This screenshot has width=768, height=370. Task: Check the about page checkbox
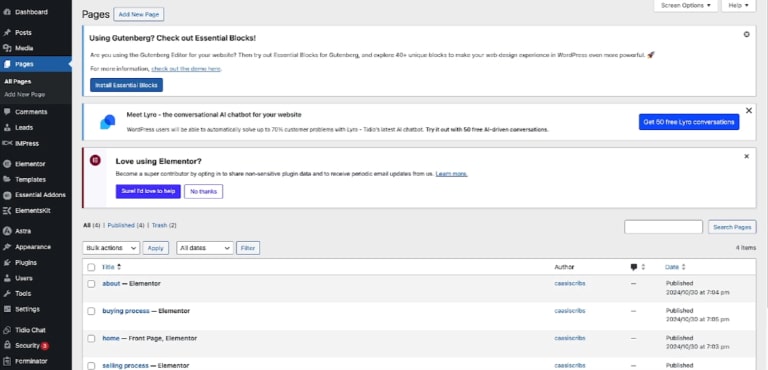click(x=91, y=284)
